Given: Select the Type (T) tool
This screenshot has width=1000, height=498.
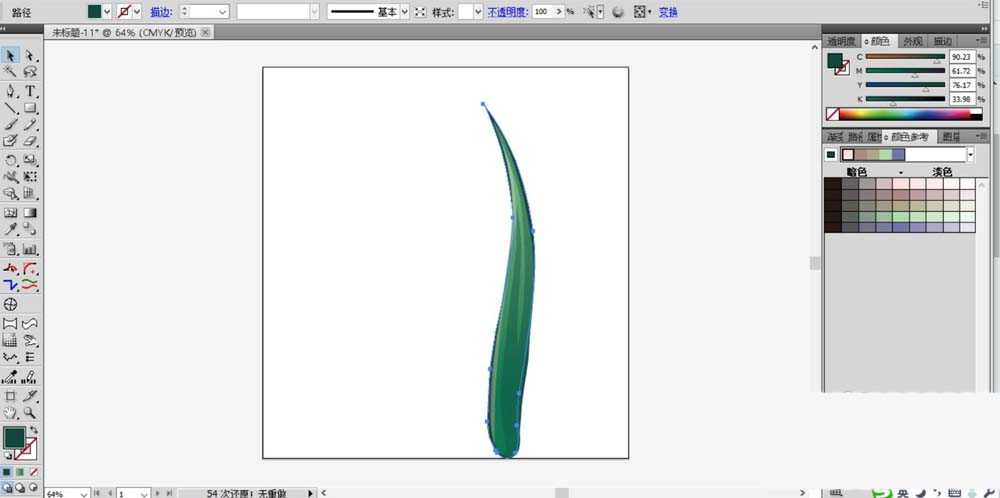Looking at the screenshot, I should tap(31, 91).
